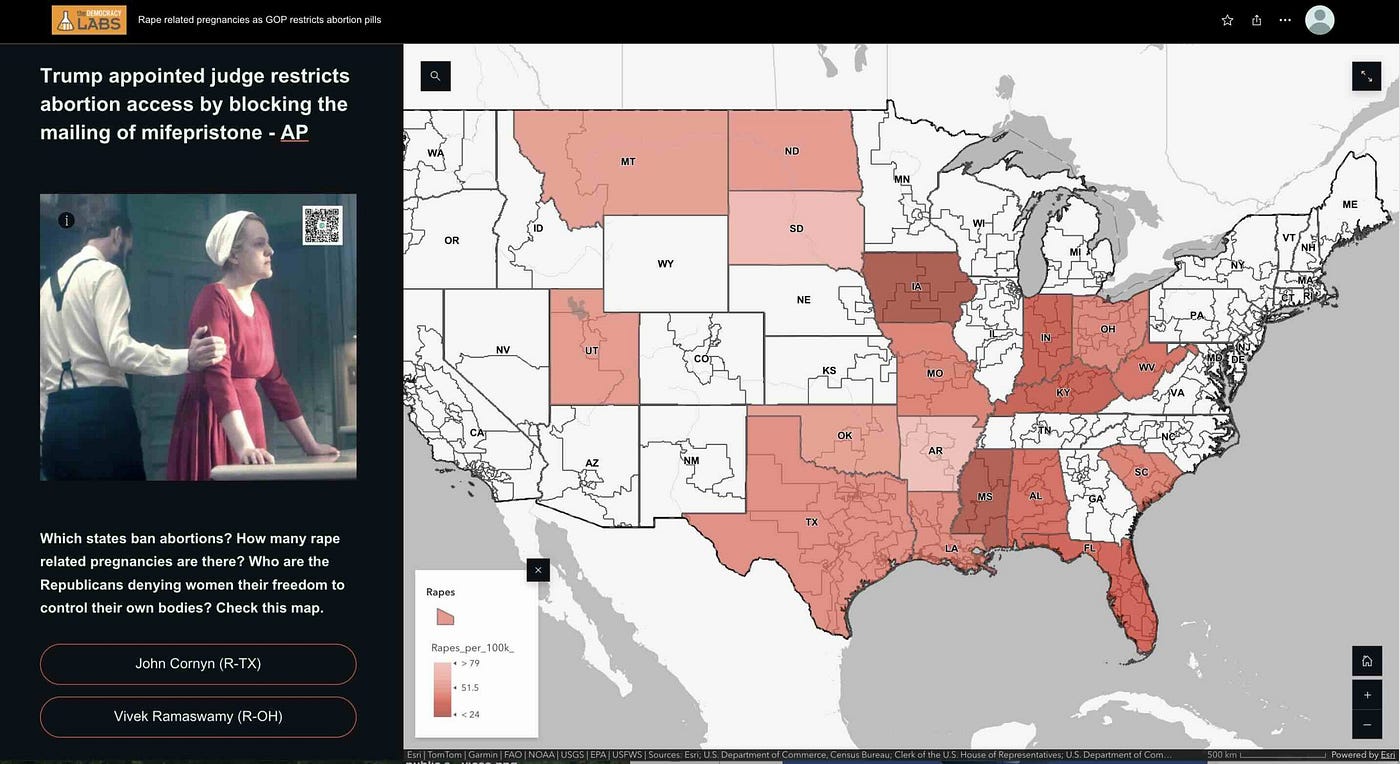Viewport: 1400px width, 764px height.
Task: Select Georgia labeled GA on map
Action: 1095,499
